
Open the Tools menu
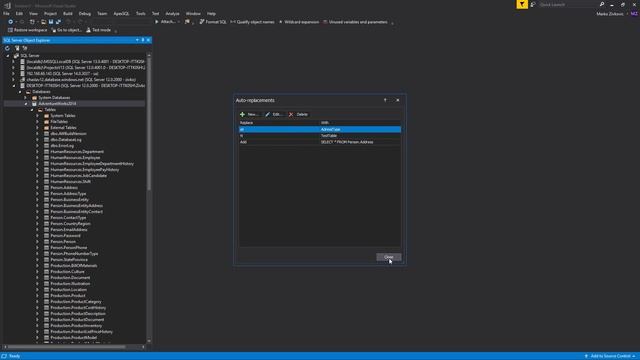point(140,13)
